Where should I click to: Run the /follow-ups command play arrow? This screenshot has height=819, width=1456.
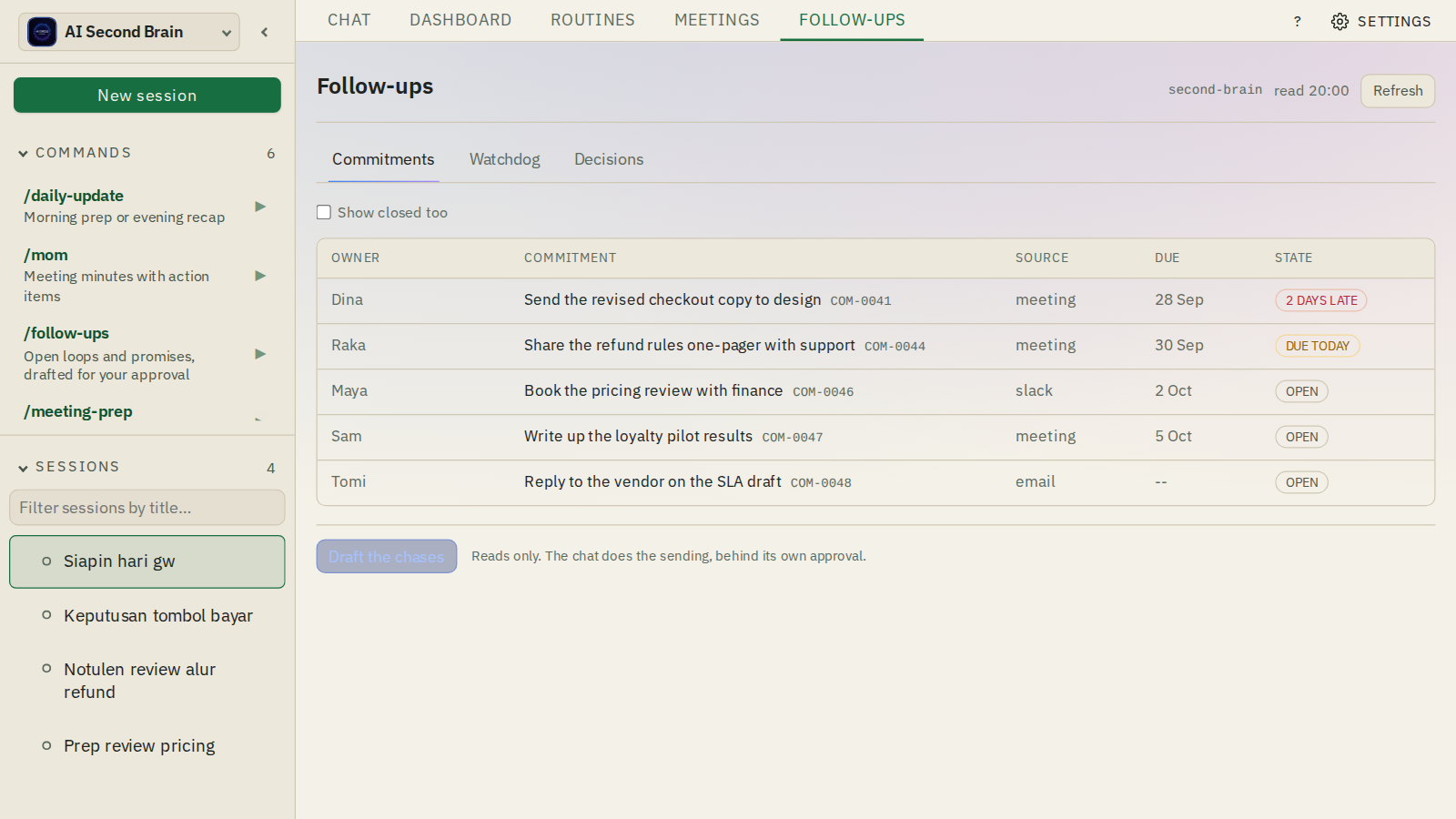point(260,354)
